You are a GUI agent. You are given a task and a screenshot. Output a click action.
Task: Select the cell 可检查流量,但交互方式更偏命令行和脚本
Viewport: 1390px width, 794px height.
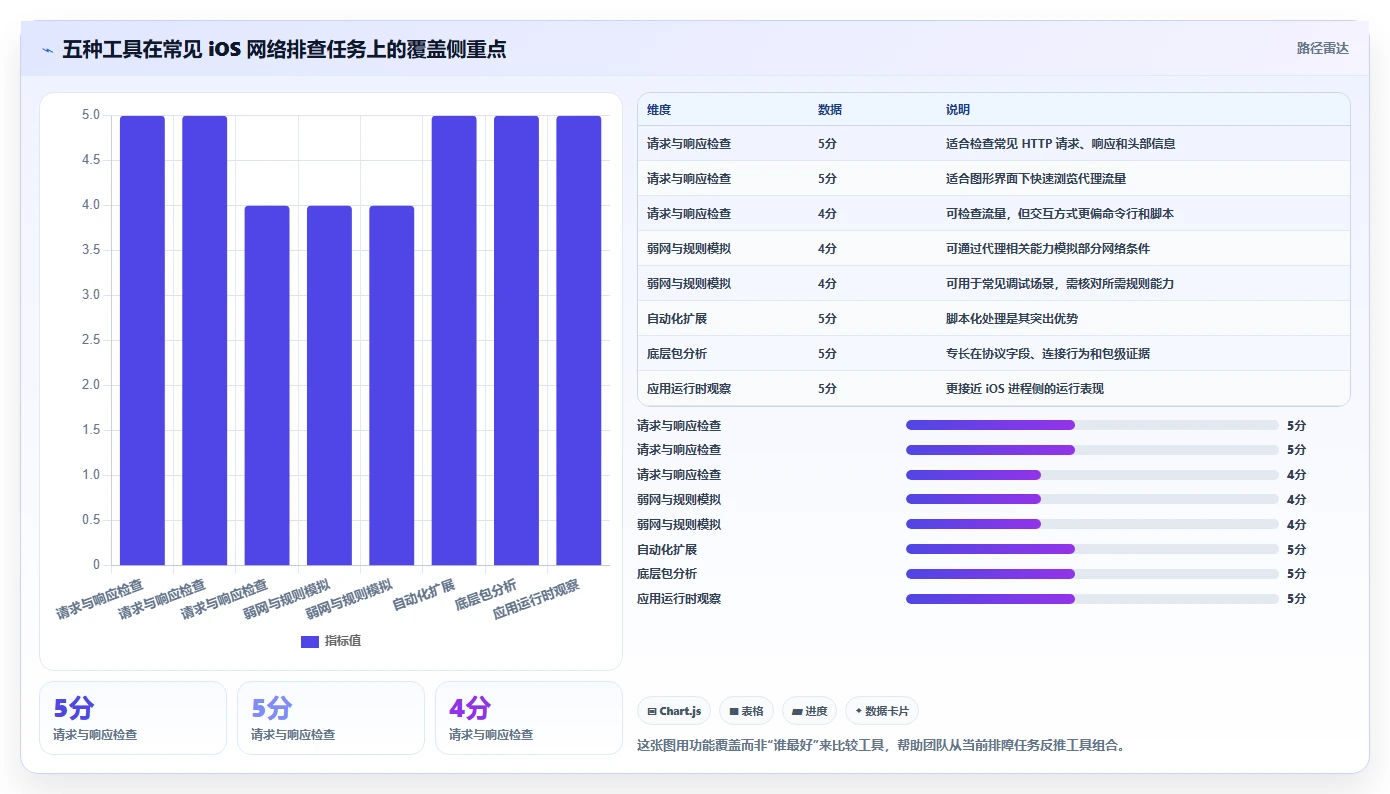tap(1060, 214)
